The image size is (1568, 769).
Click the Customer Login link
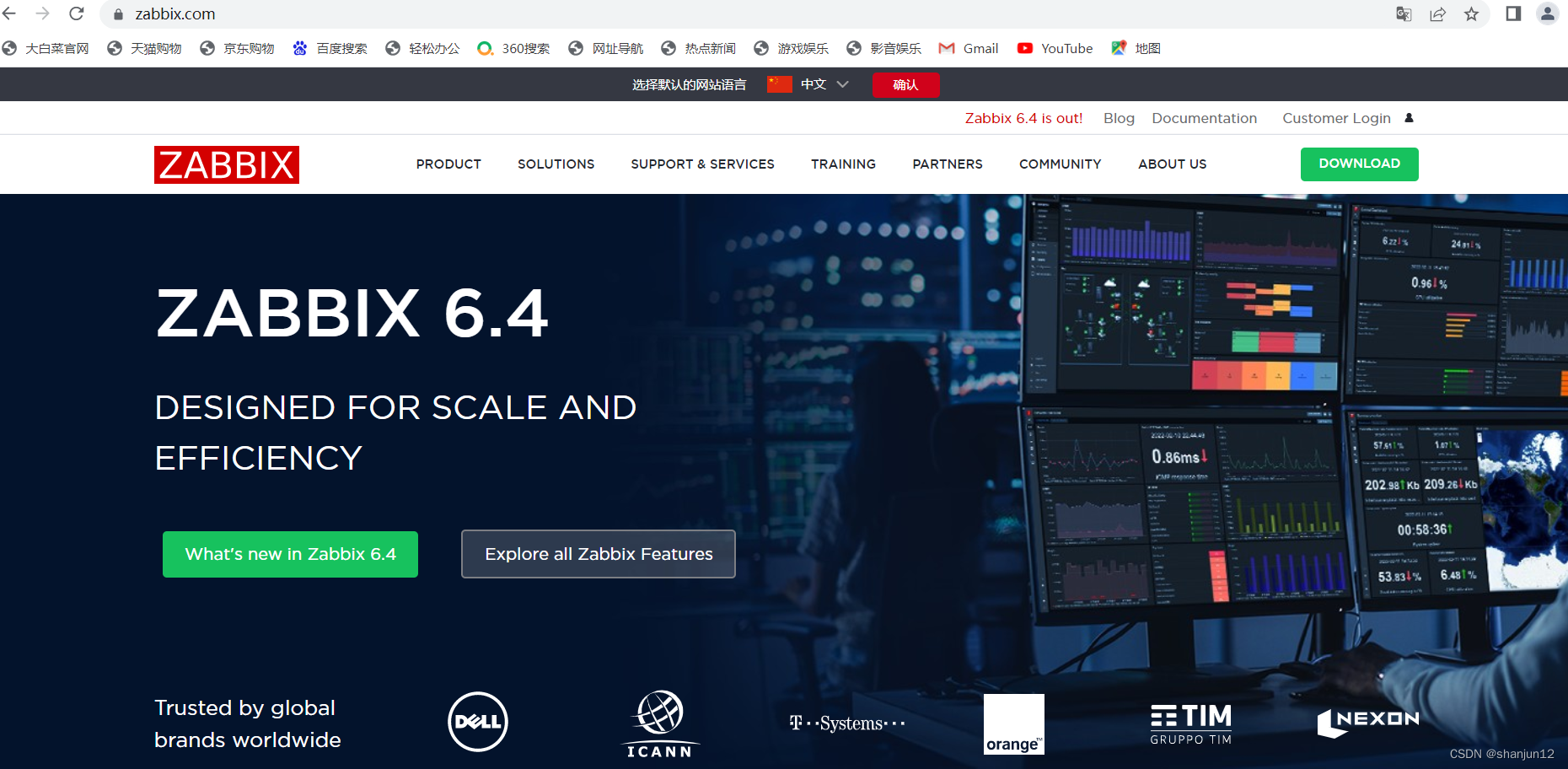coord(1336,118)
